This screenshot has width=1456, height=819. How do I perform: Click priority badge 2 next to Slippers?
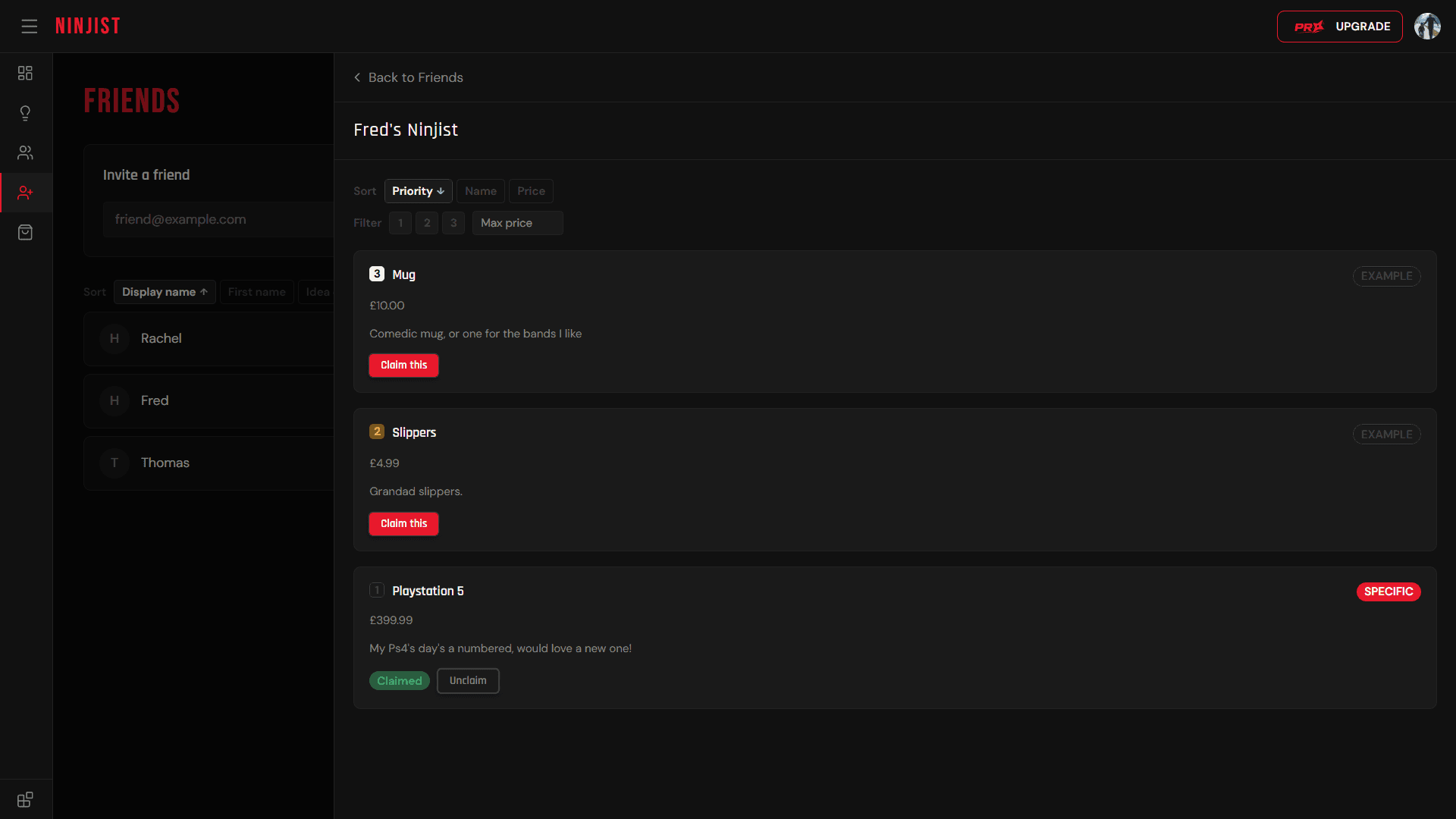pyautogui.click(x=377, y=431)
